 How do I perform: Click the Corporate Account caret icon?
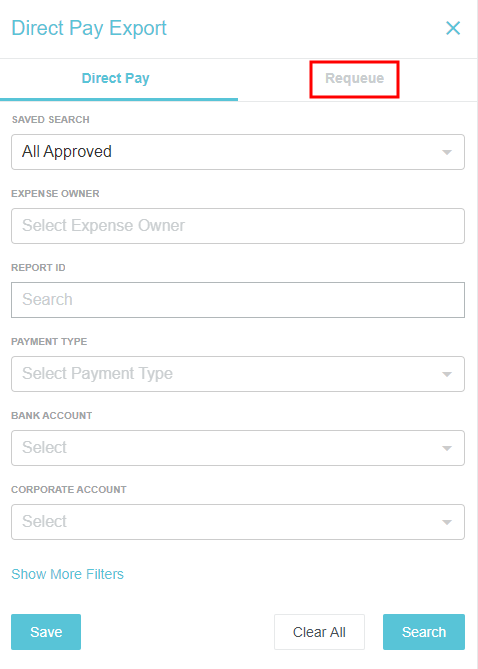point(447,522)
